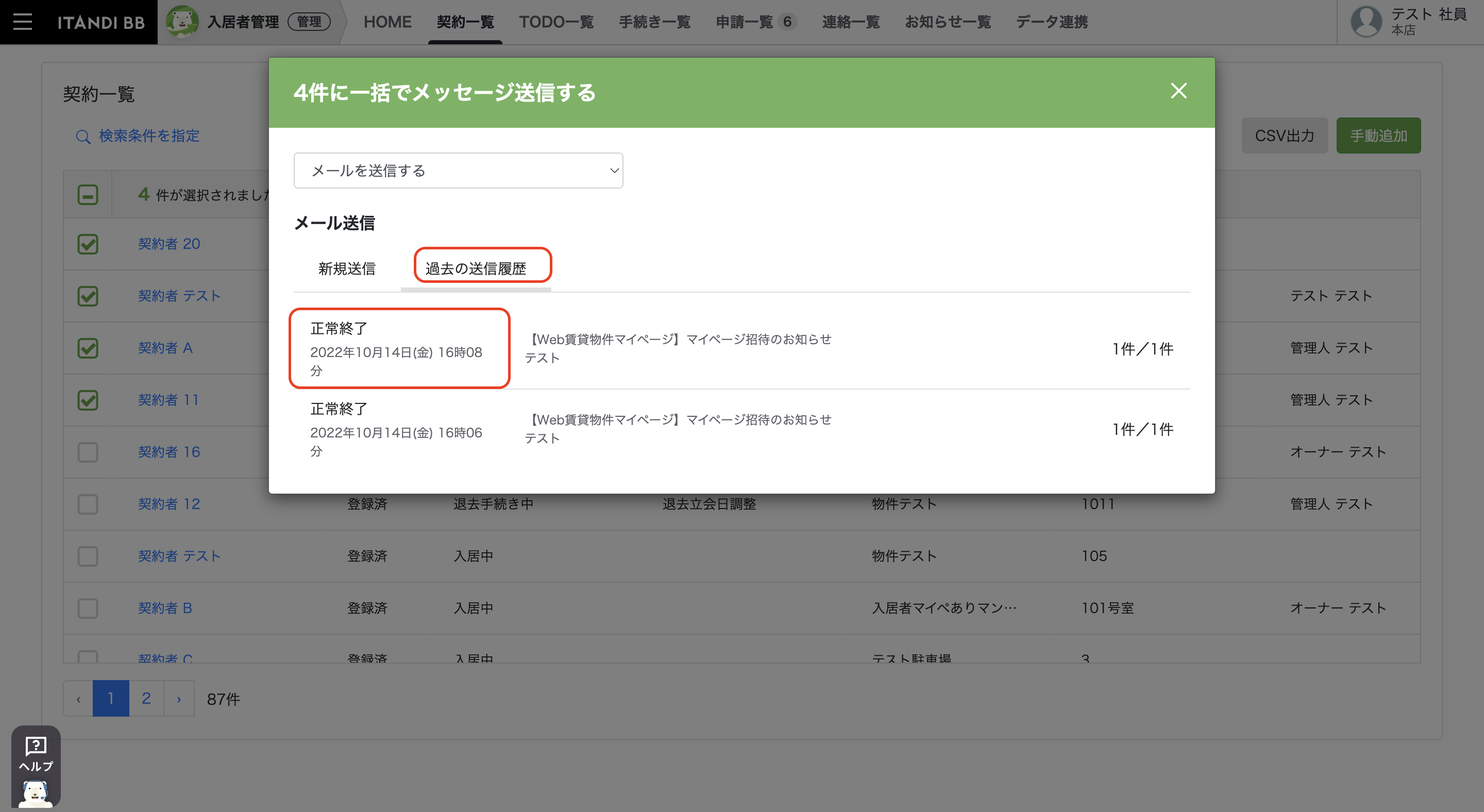Go to page 2 in pagination
1484x812 pixels.
[146, 699]
